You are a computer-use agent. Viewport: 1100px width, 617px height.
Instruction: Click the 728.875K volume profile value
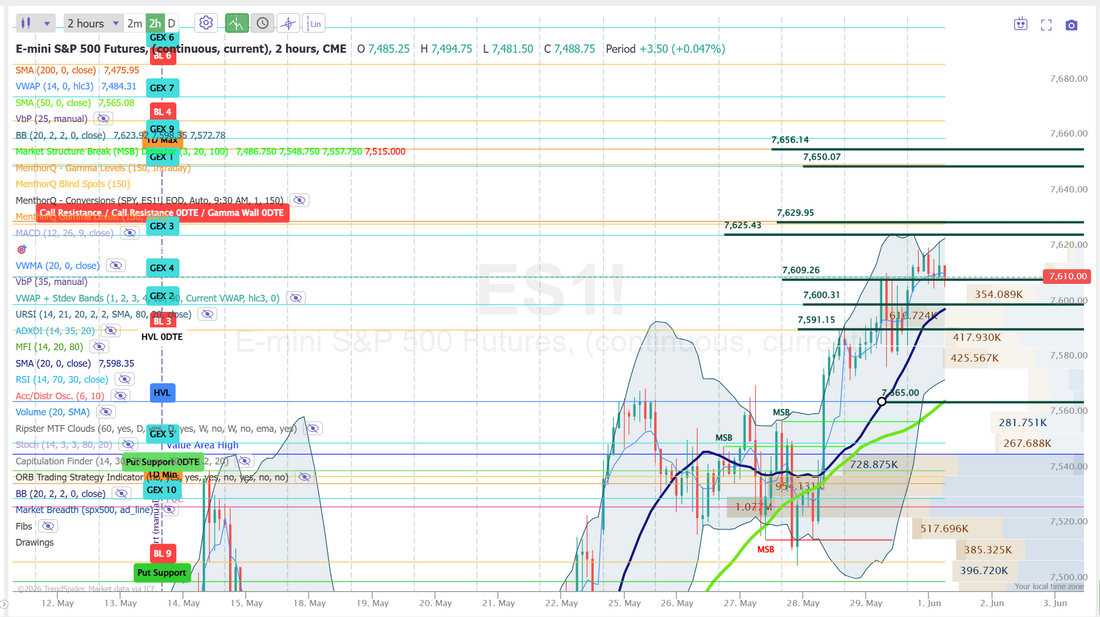[873, 464]
